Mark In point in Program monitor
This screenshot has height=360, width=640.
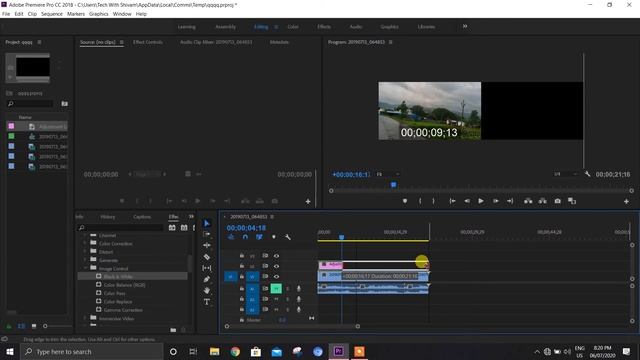tap(420, 201)
